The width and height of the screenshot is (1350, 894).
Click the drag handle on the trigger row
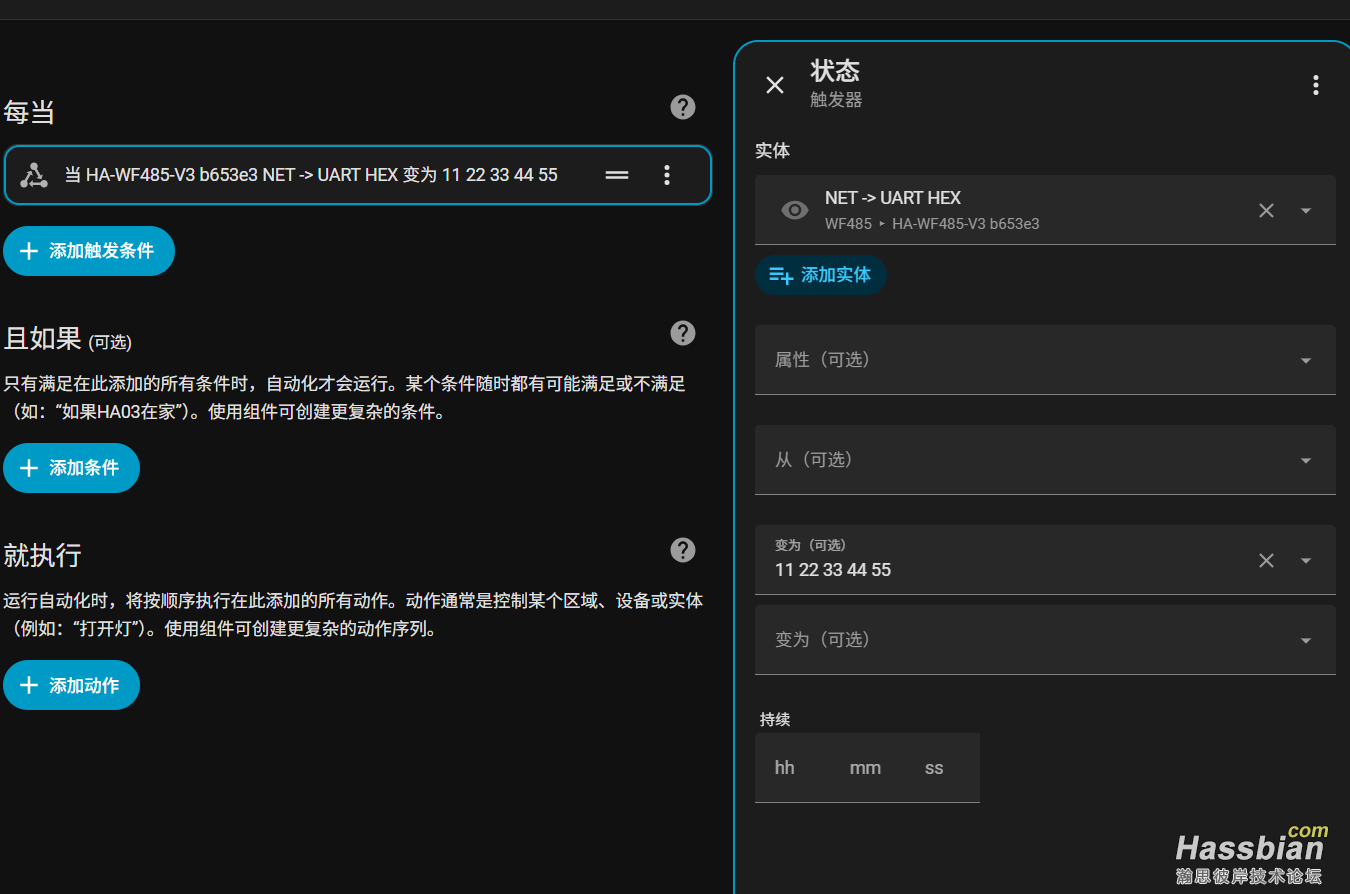tap(617, 175)
